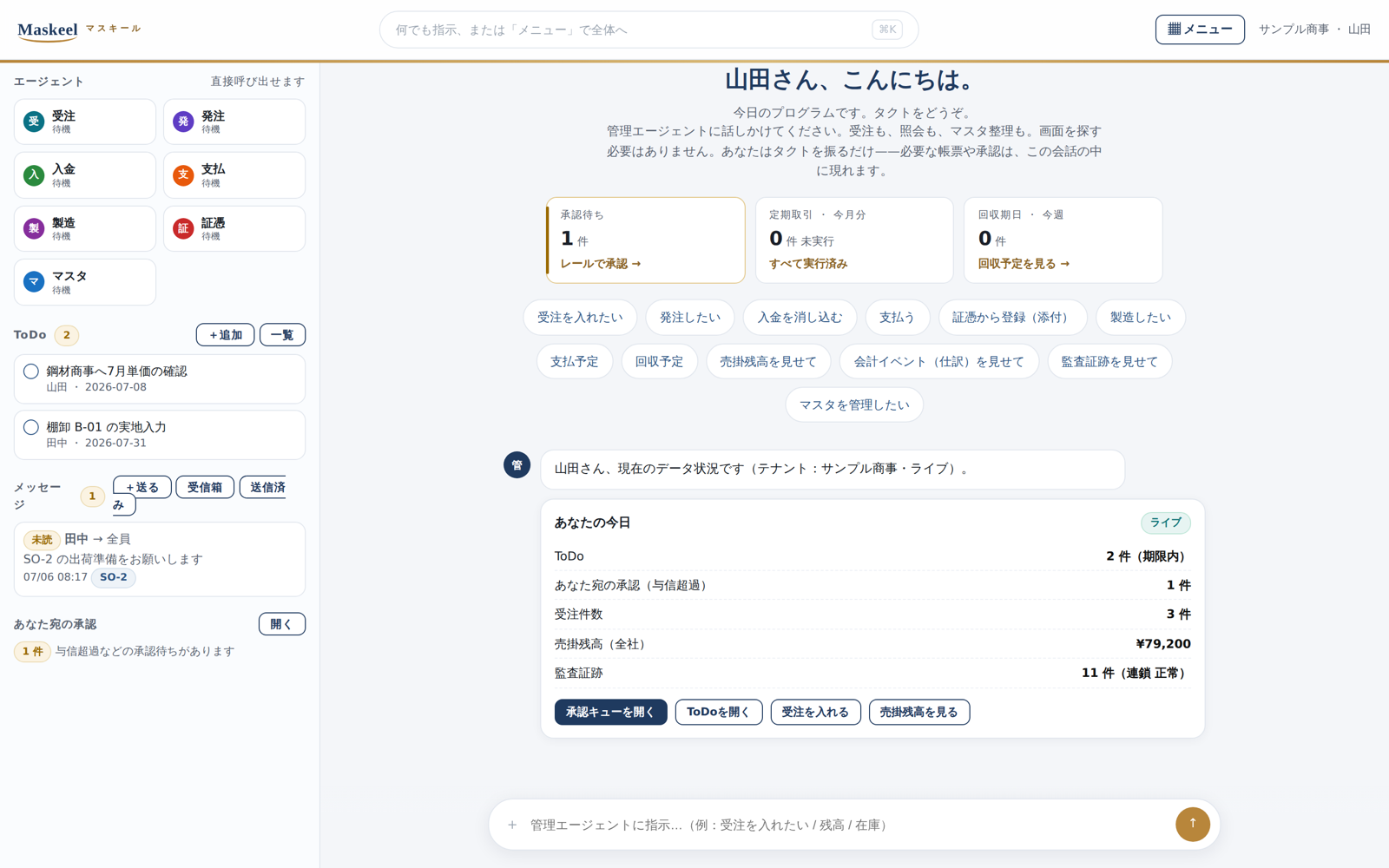Screen dimensions: 1389x868
Task: Select 会計イベント（仕訳）を見せて chip
Action: pyautogui.click(x=939, y=362)
